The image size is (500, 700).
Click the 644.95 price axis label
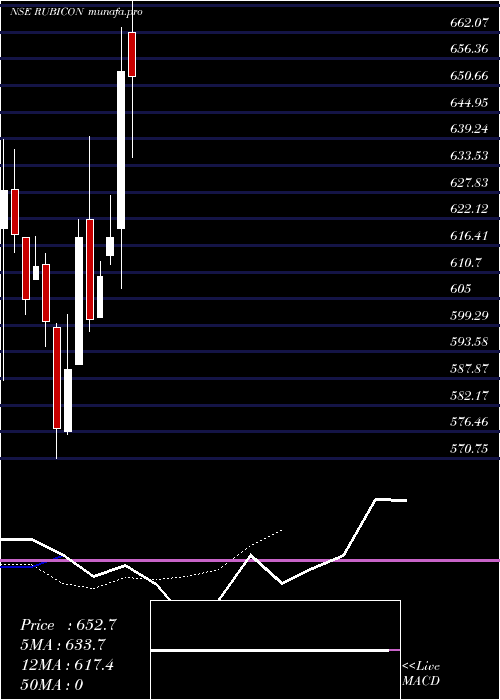coord(469,103)
